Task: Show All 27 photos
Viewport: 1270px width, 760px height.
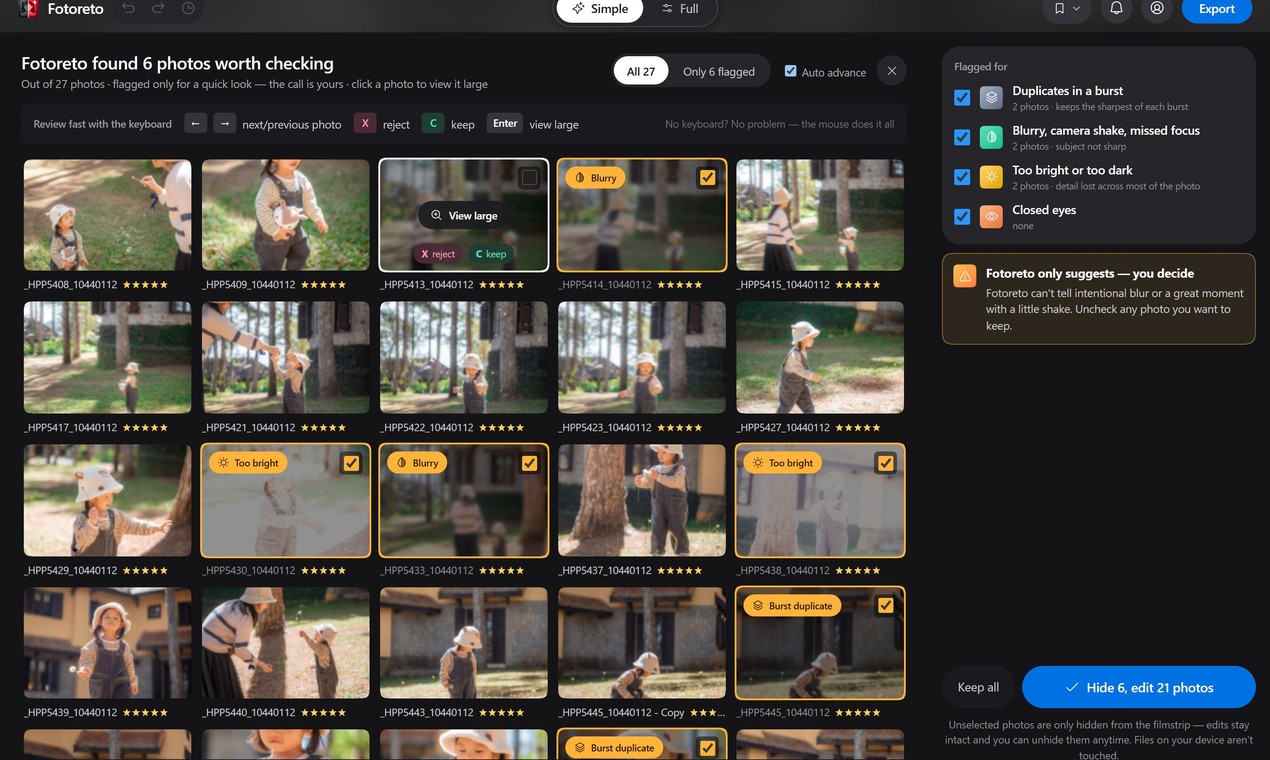Action: (641, 71)
